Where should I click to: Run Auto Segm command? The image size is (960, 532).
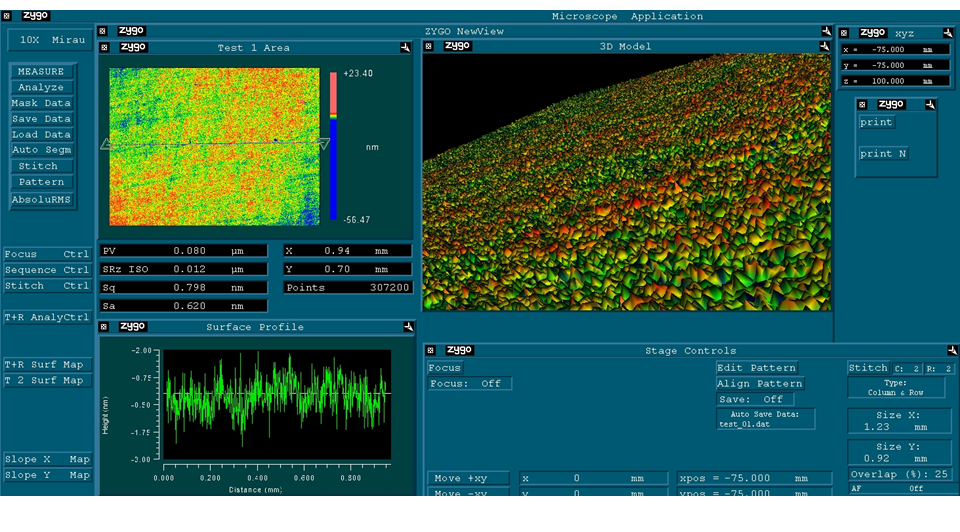point(42,150)
